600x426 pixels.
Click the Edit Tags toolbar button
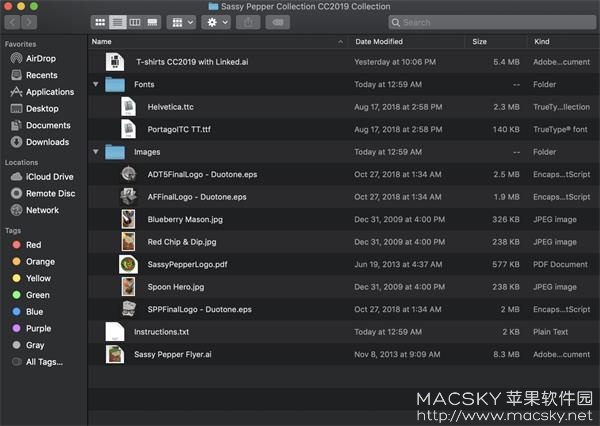tap(278, 22)
